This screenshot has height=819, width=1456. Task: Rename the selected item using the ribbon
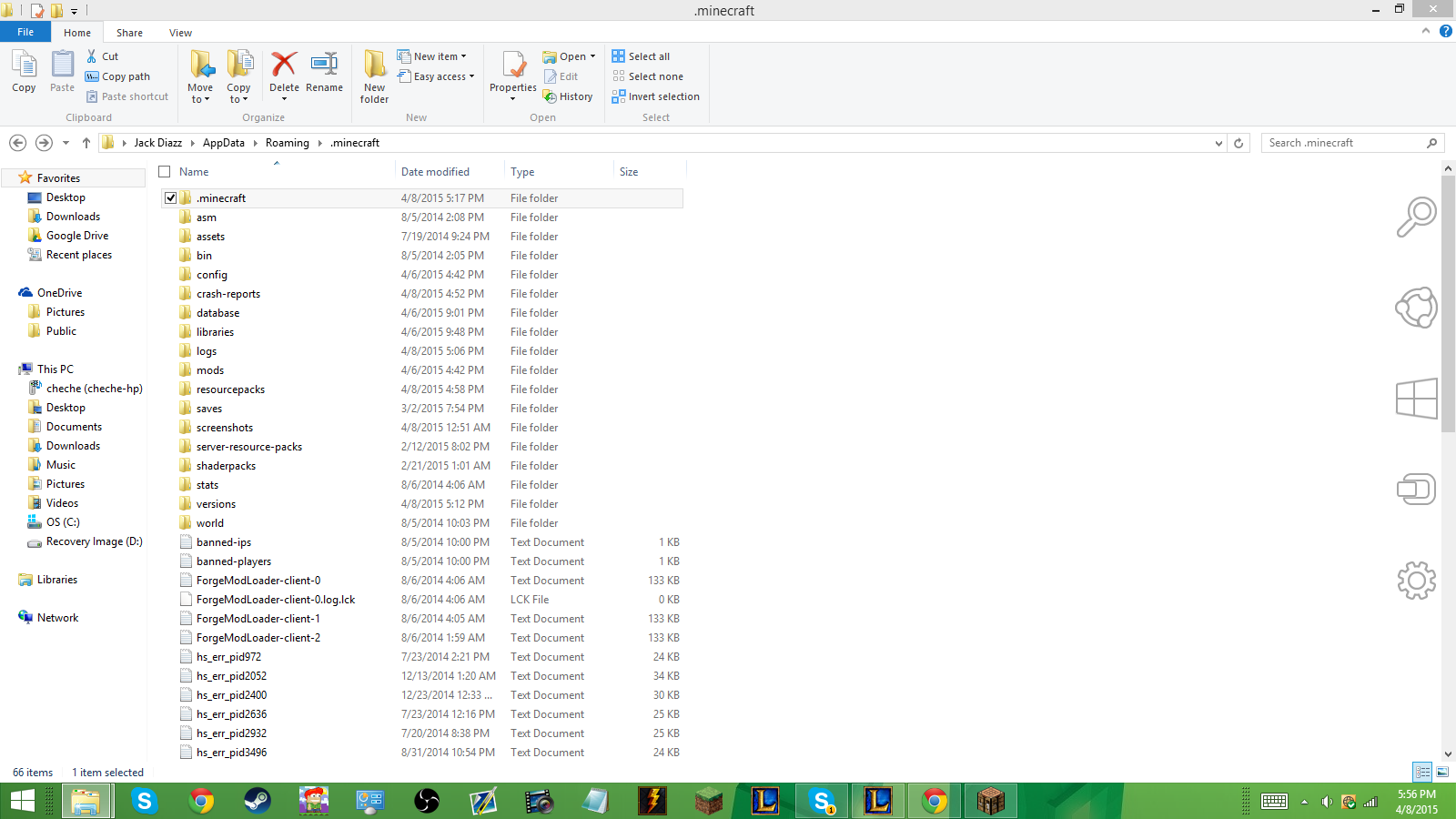[324, 73]
